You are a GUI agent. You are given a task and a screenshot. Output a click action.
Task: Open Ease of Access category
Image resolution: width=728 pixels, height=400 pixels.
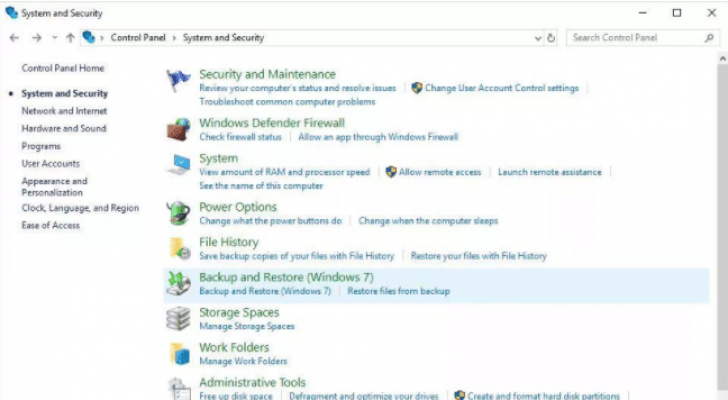51,226
